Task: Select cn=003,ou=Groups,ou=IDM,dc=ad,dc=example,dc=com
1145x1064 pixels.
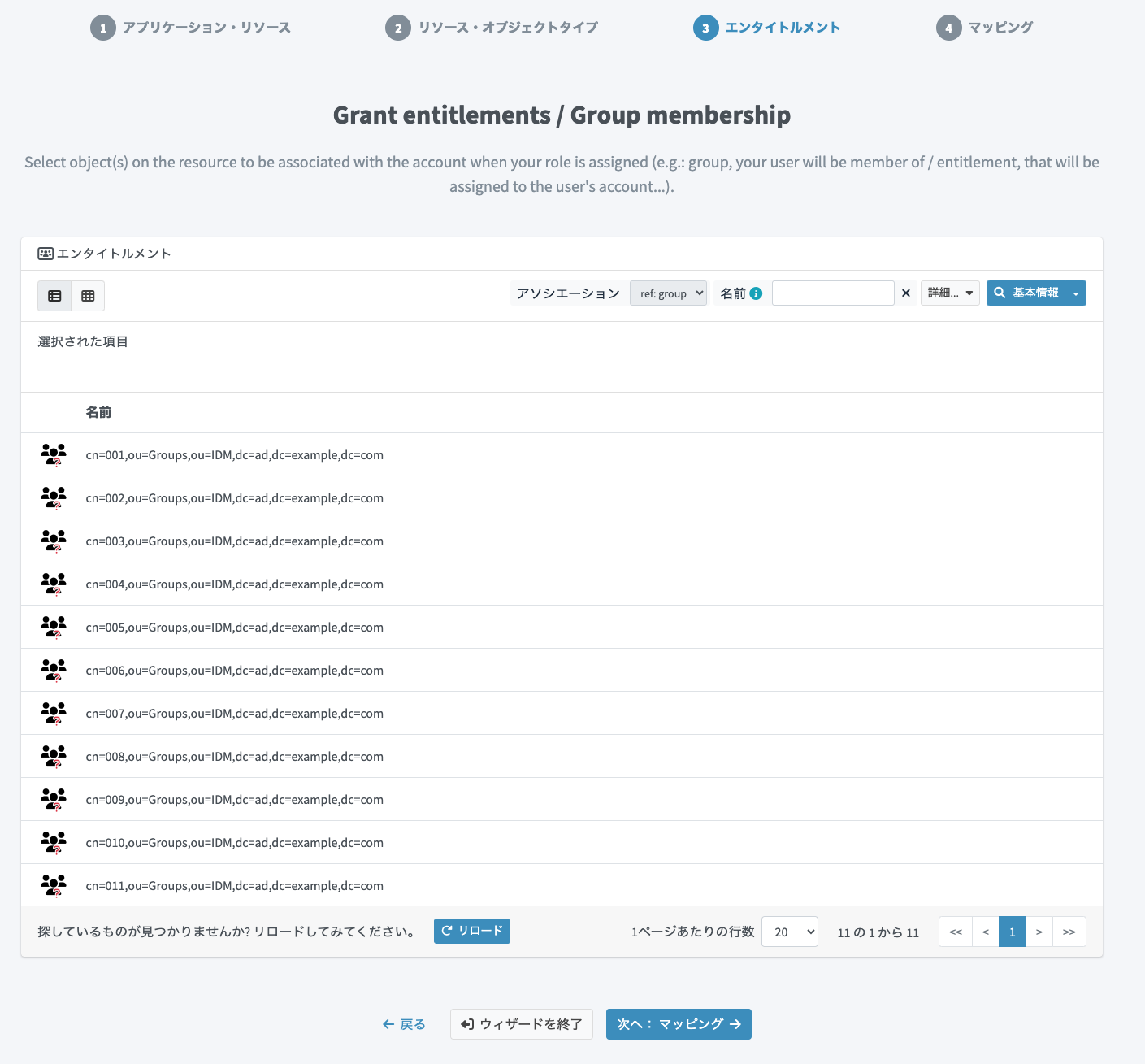Action: click(x=235, y=541)
